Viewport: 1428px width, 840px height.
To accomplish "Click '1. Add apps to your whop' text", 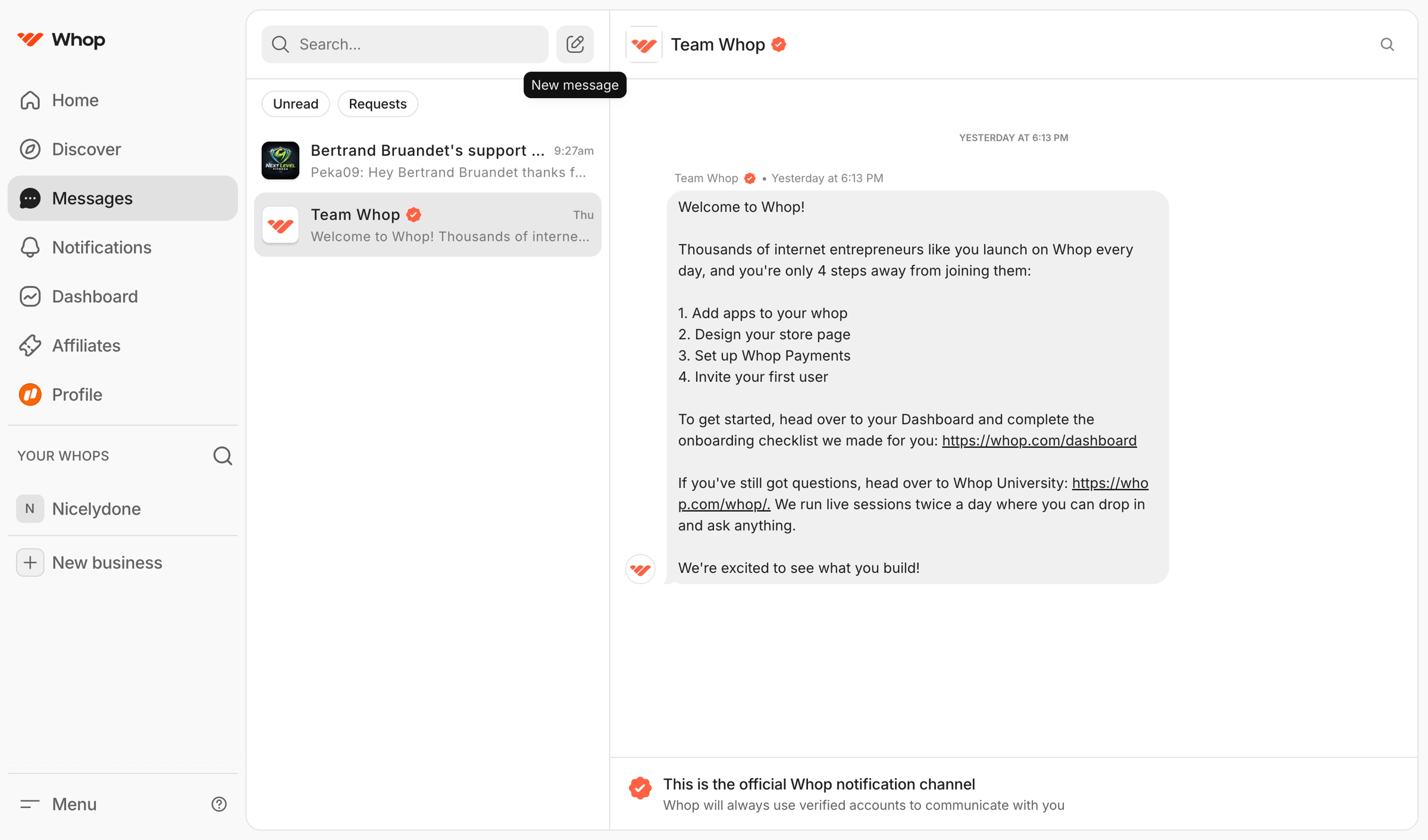I will (763, 313).
